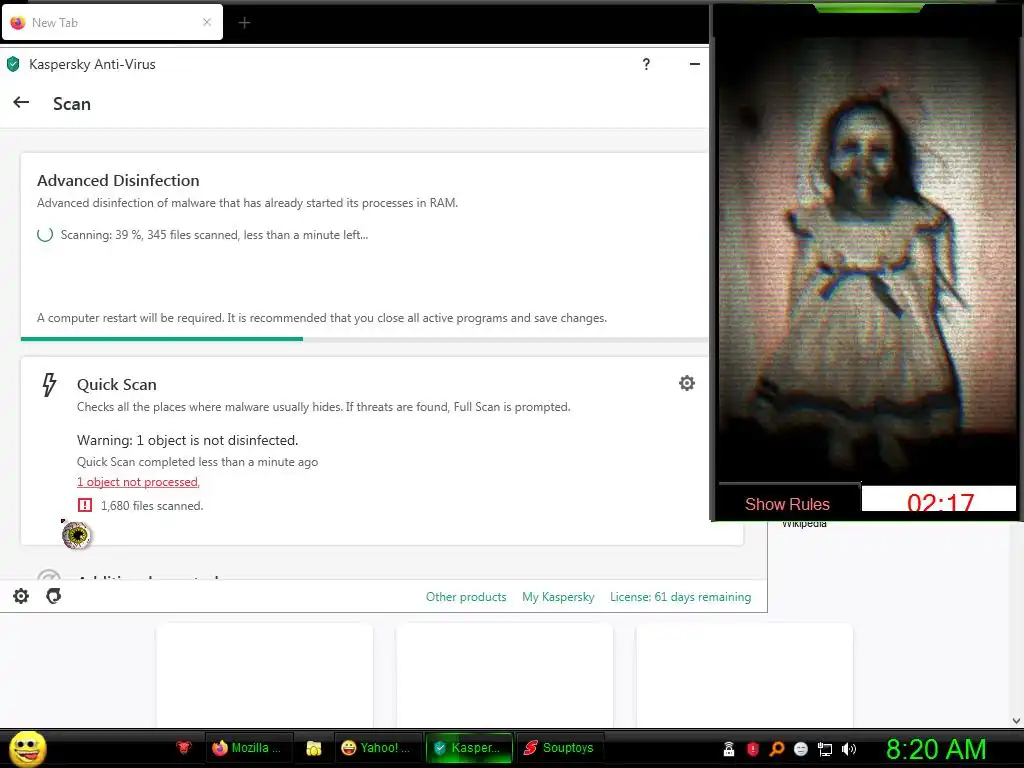
Task: Switch to Yahoo! taskbar button
Action: (x=376, y=748)
